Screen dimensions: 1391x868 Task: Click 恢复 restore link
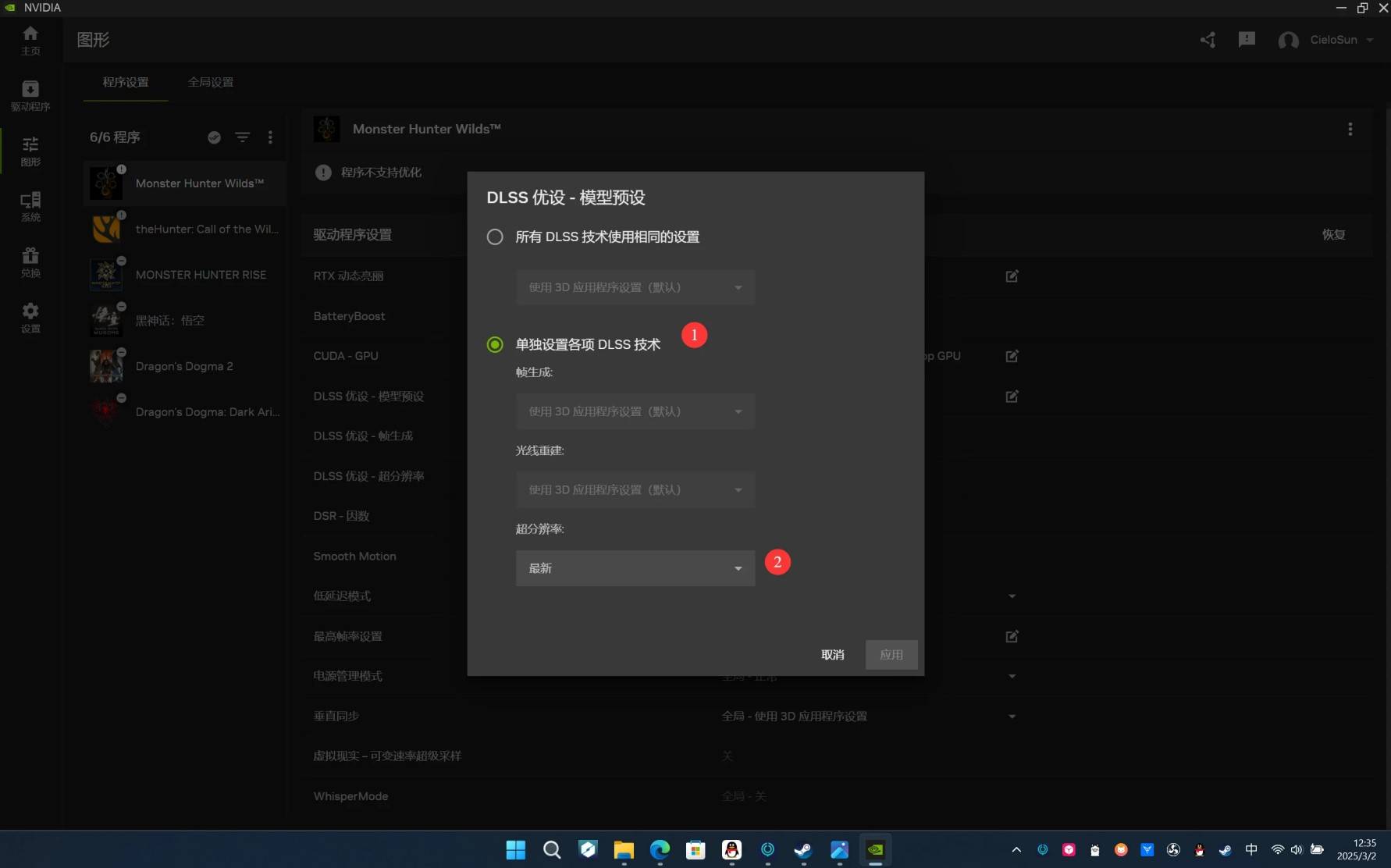[x=1333, y=234]
